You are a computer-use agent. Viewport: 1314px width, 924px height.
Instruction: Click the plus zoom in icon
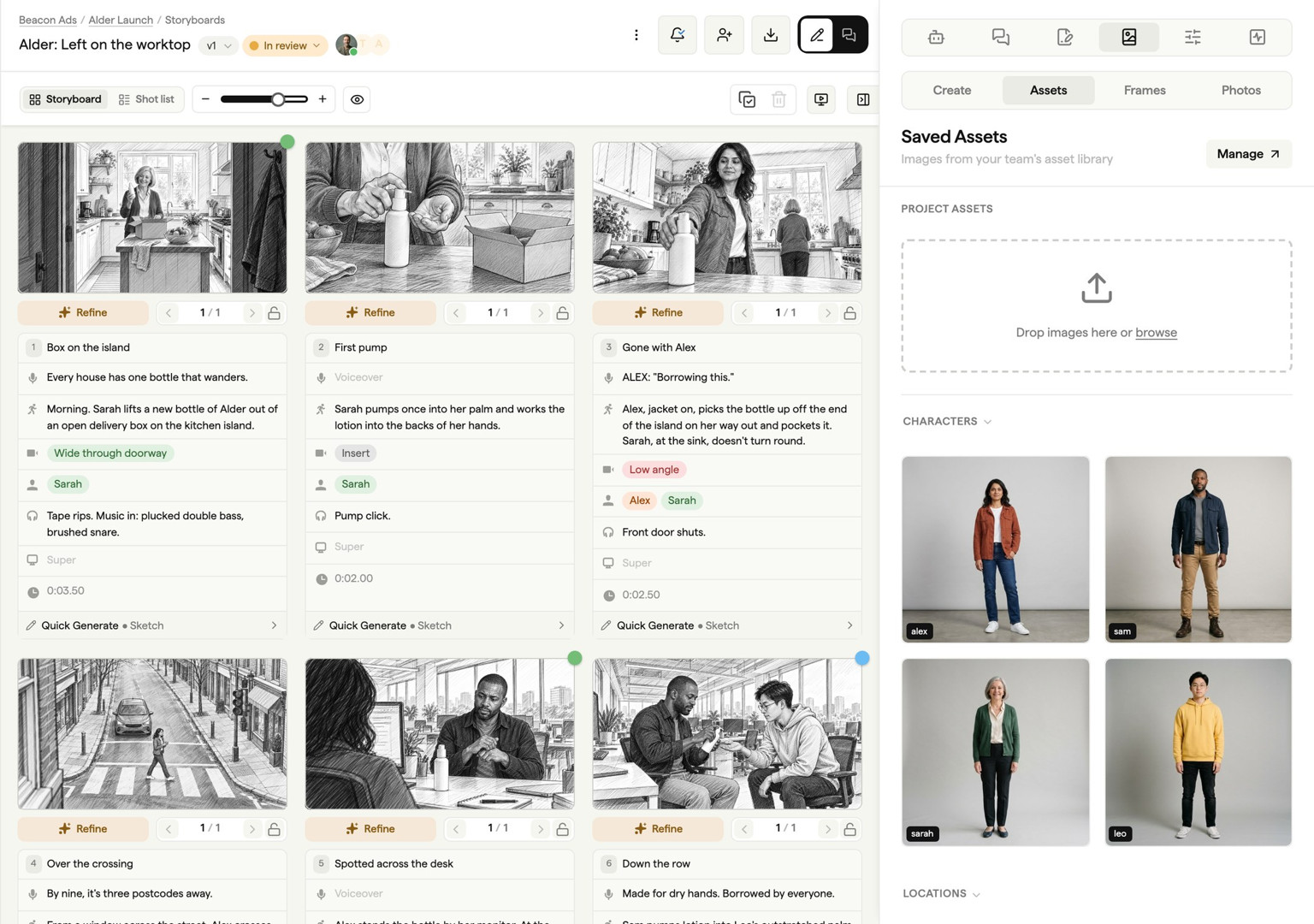click(x=323, y=99)
